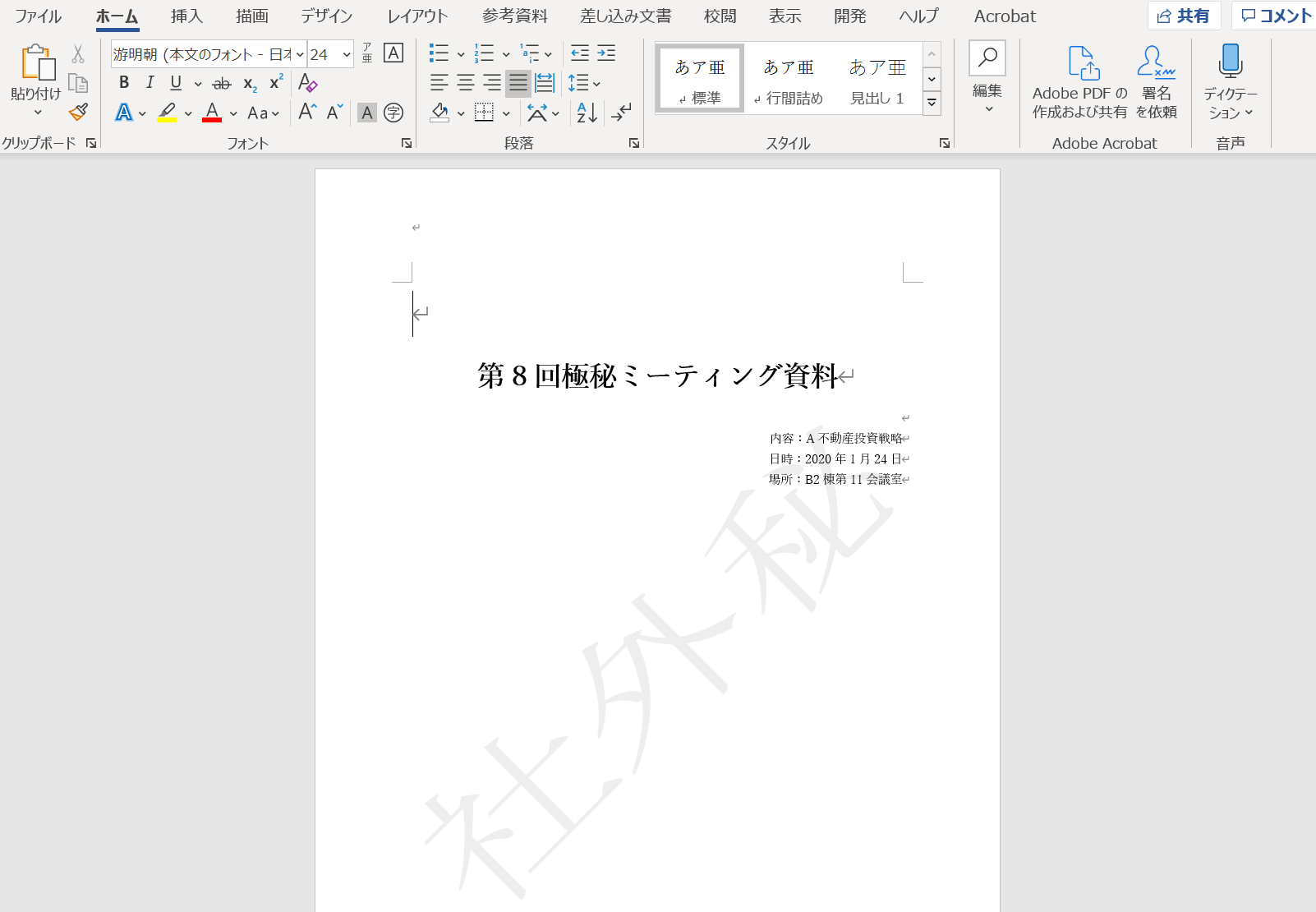Apply the 標準 style
This screenshot has width=1316, height=912.
[x=700, y=79]
